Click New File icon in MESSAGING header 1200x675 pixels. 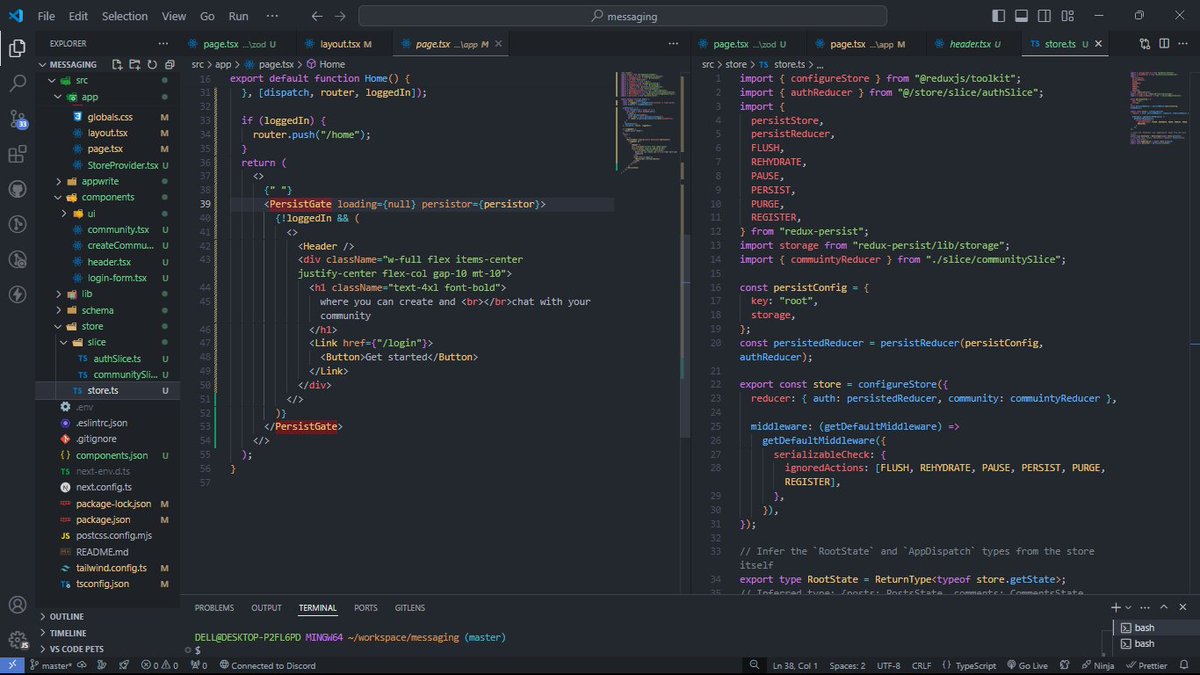tap(118, 64)
